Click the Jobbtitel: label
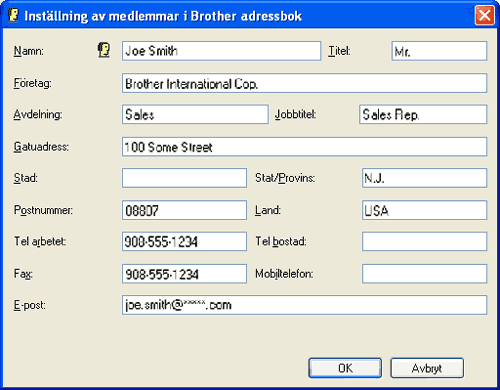 click(x=296, y=114)
